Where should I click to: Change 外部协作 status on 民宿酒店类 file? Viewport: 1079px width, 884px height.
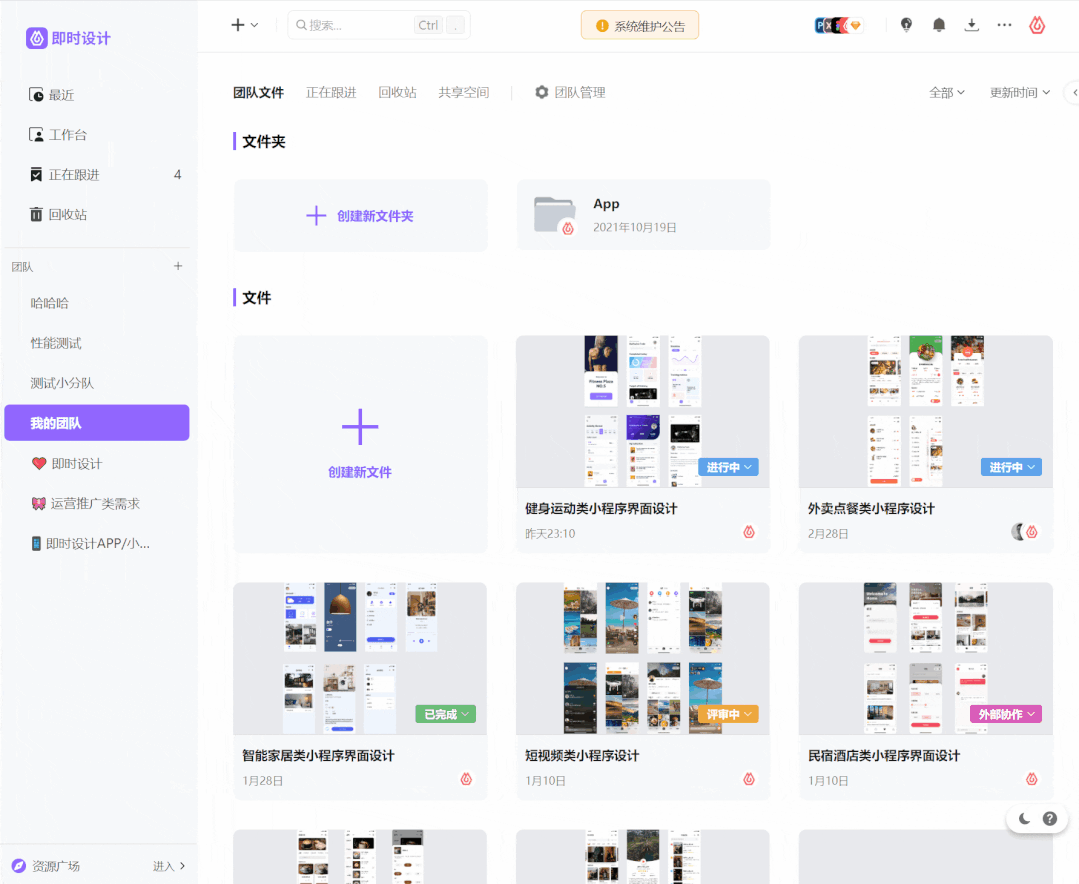tap(1006, 714)
